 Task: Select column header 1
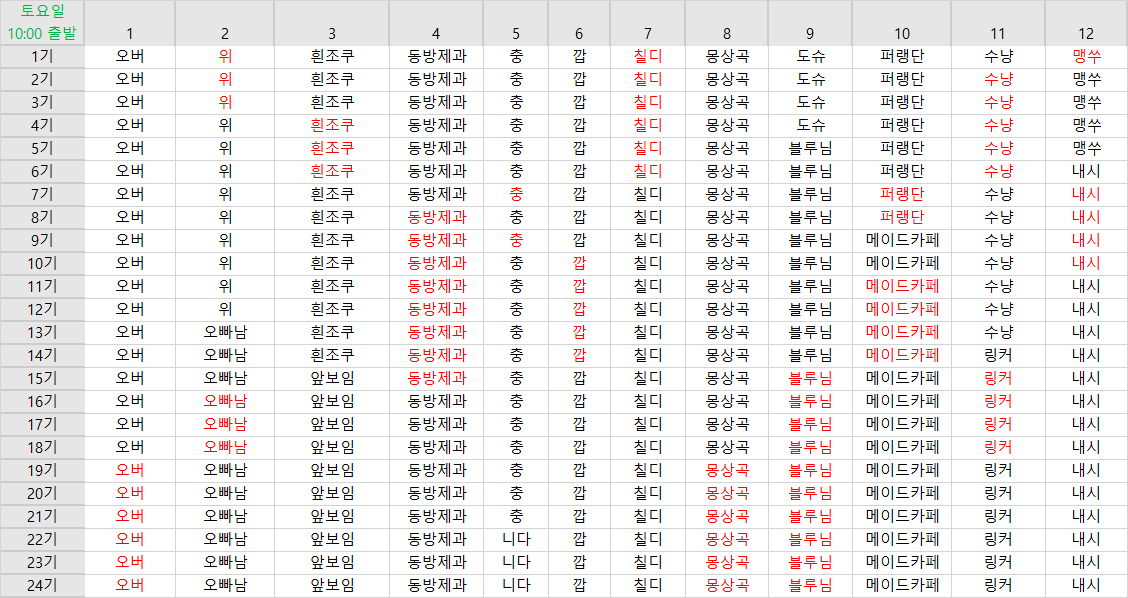pyautogui.click(x=130, y=33)
